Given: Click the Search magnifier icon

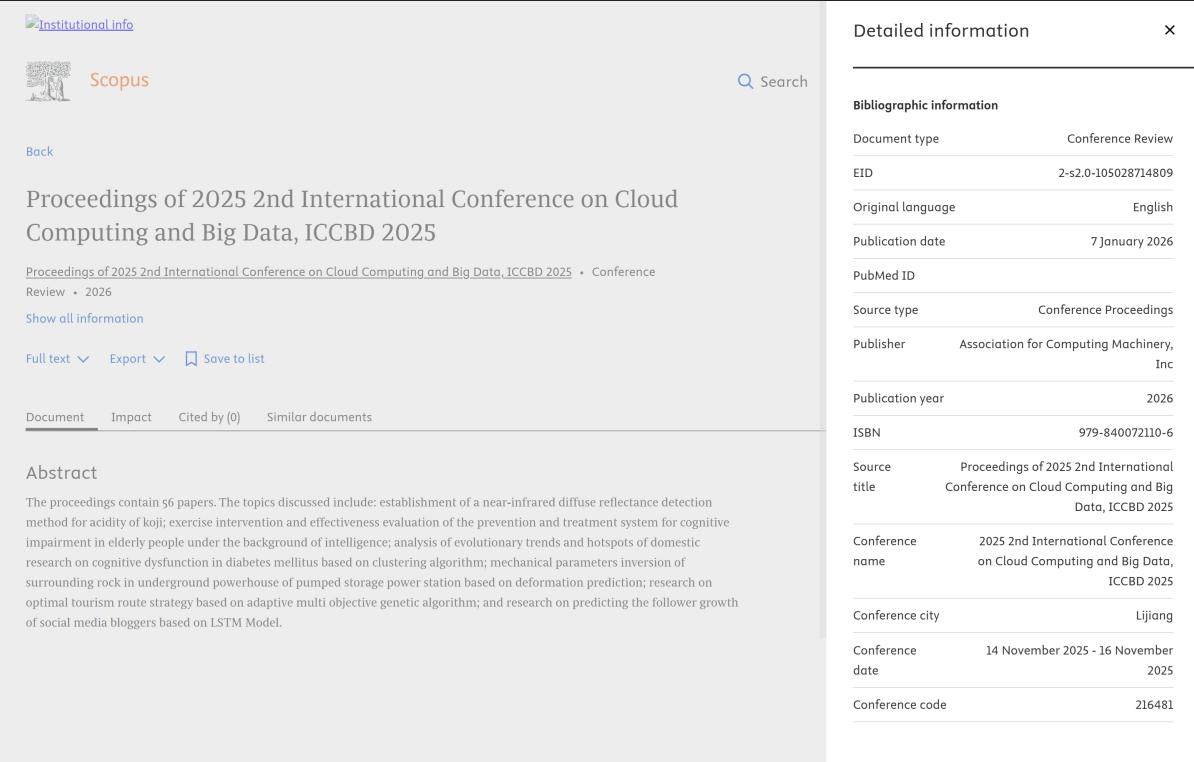Looking at the screenshot, I should pyautogui.click(x=745, y=81).
